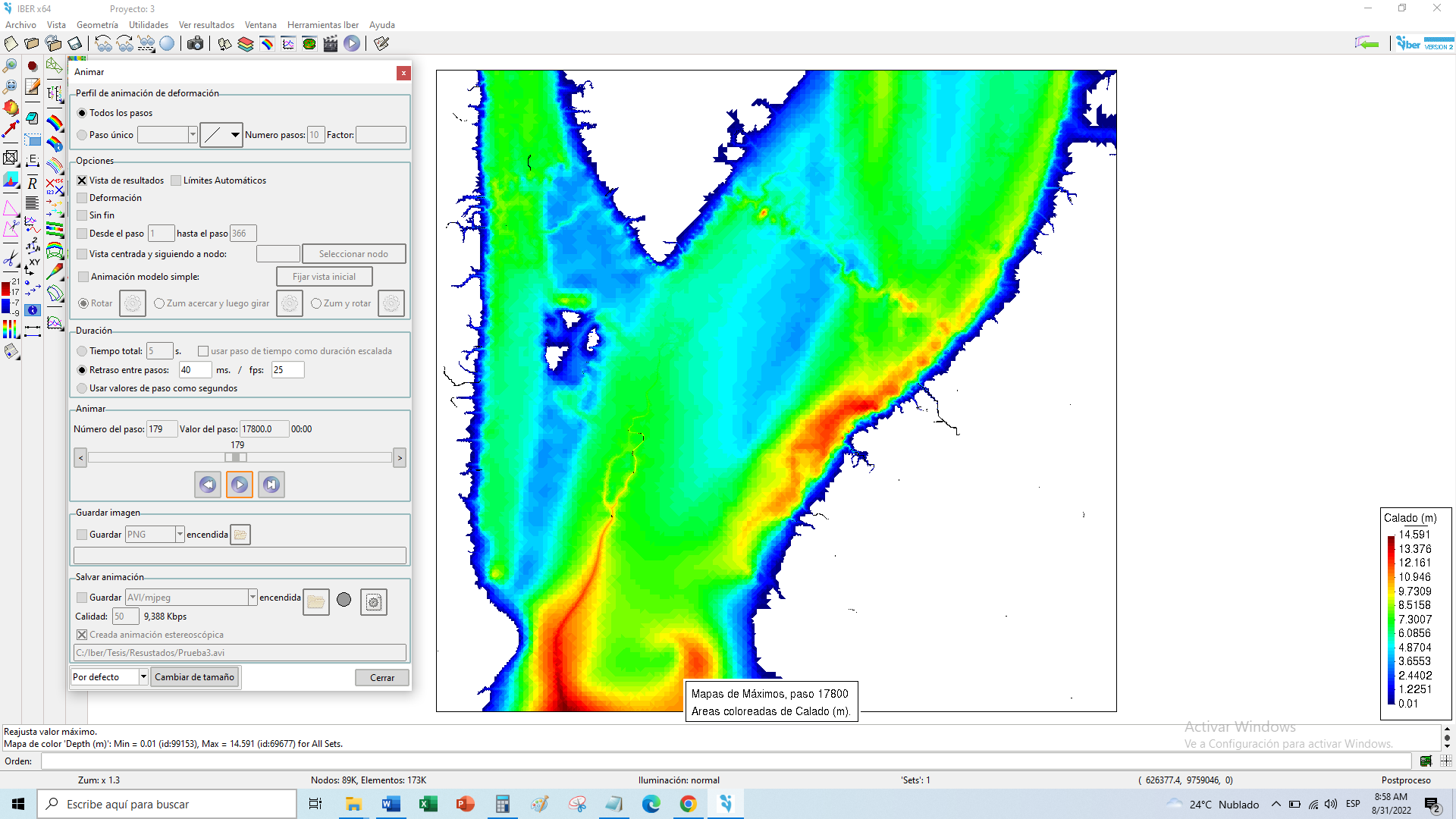Open the PNG image format dropdown
The height and width of the screenshot is (819, 1456).
pos(180,535)
